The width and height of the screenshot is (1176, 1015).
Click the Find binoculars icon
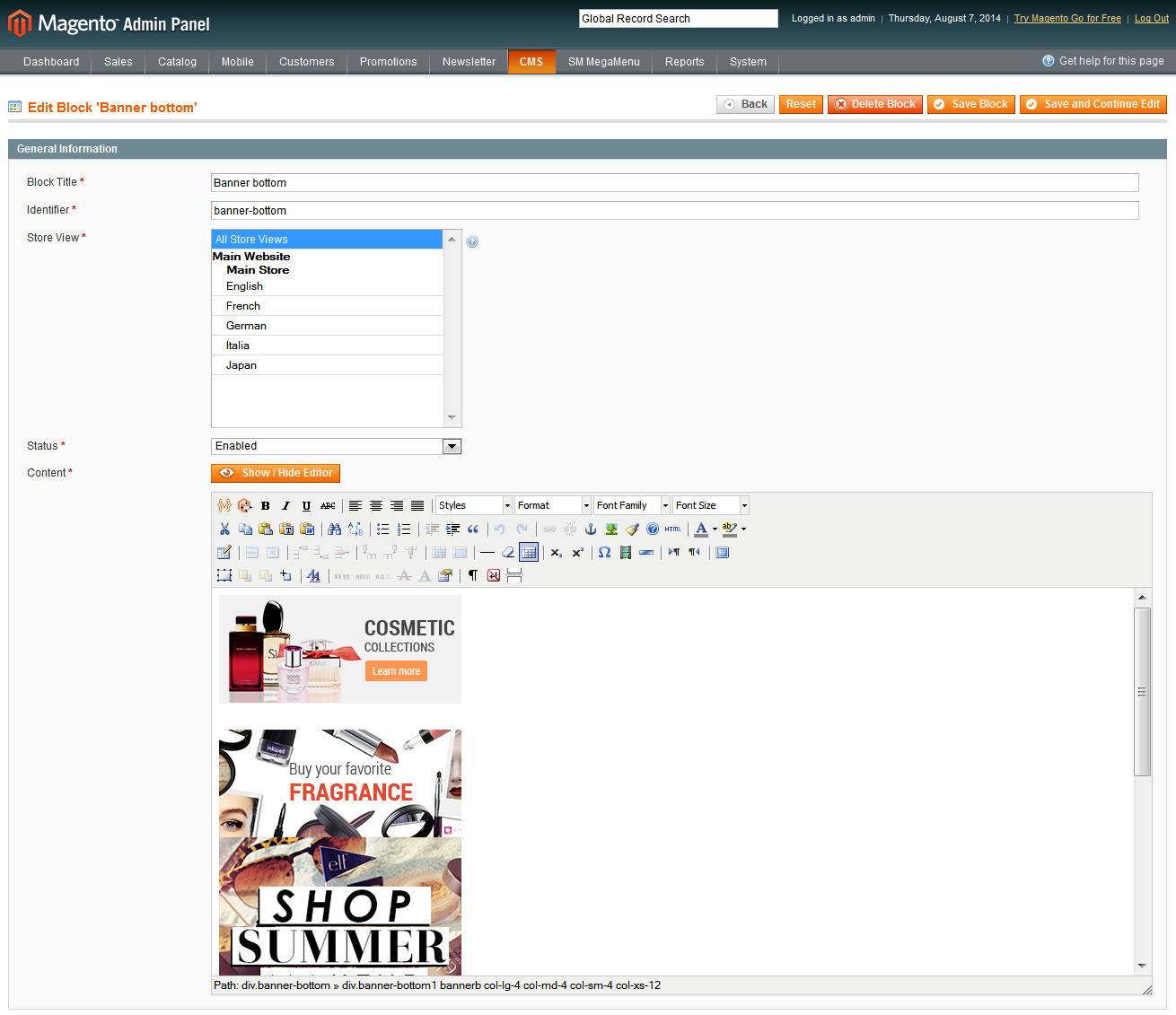[334, 529]
